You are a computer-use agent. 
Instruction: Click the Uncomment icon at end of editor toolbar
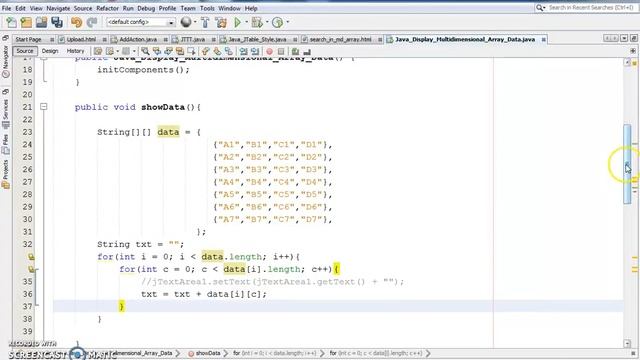307,51
